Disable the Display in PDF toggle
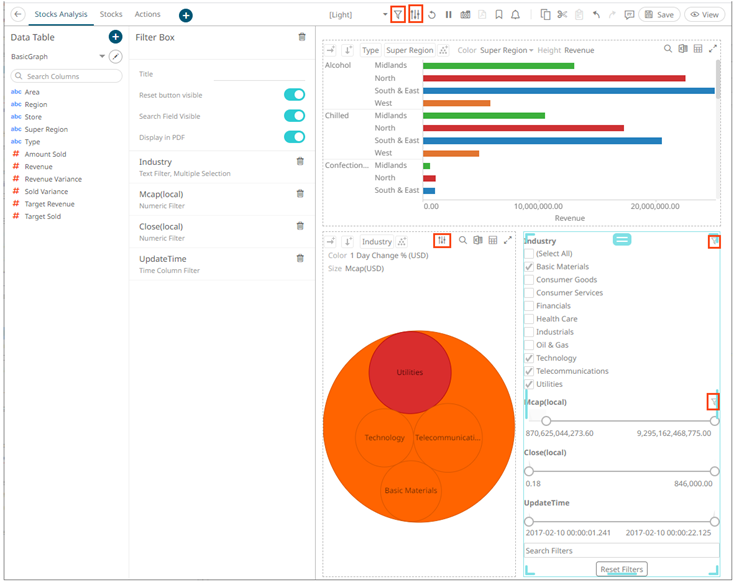The width and height of the screenshot is (734, 582). coord(294,136)
